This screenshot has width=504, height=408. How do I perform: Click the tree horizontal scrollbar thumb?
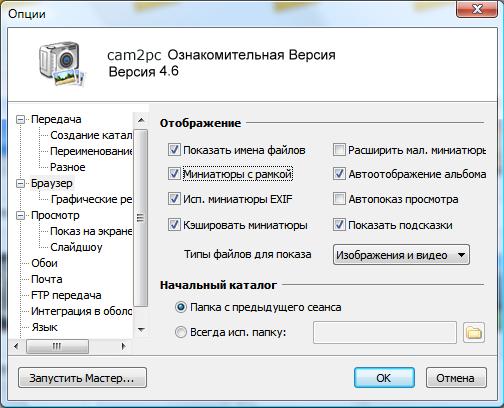coord(57,346)
